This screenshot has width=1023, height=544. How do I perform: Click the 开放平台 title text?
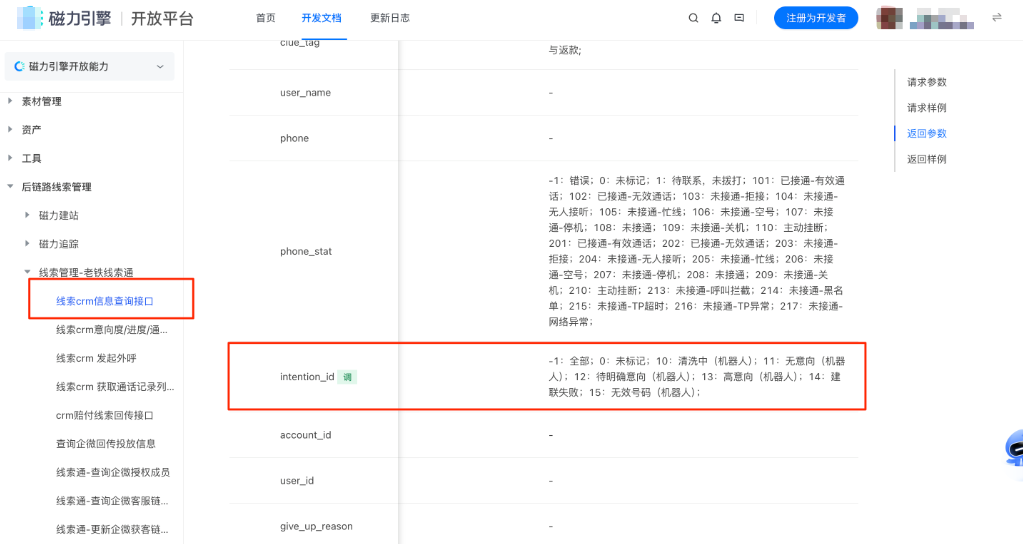click(x=162, y=18)
